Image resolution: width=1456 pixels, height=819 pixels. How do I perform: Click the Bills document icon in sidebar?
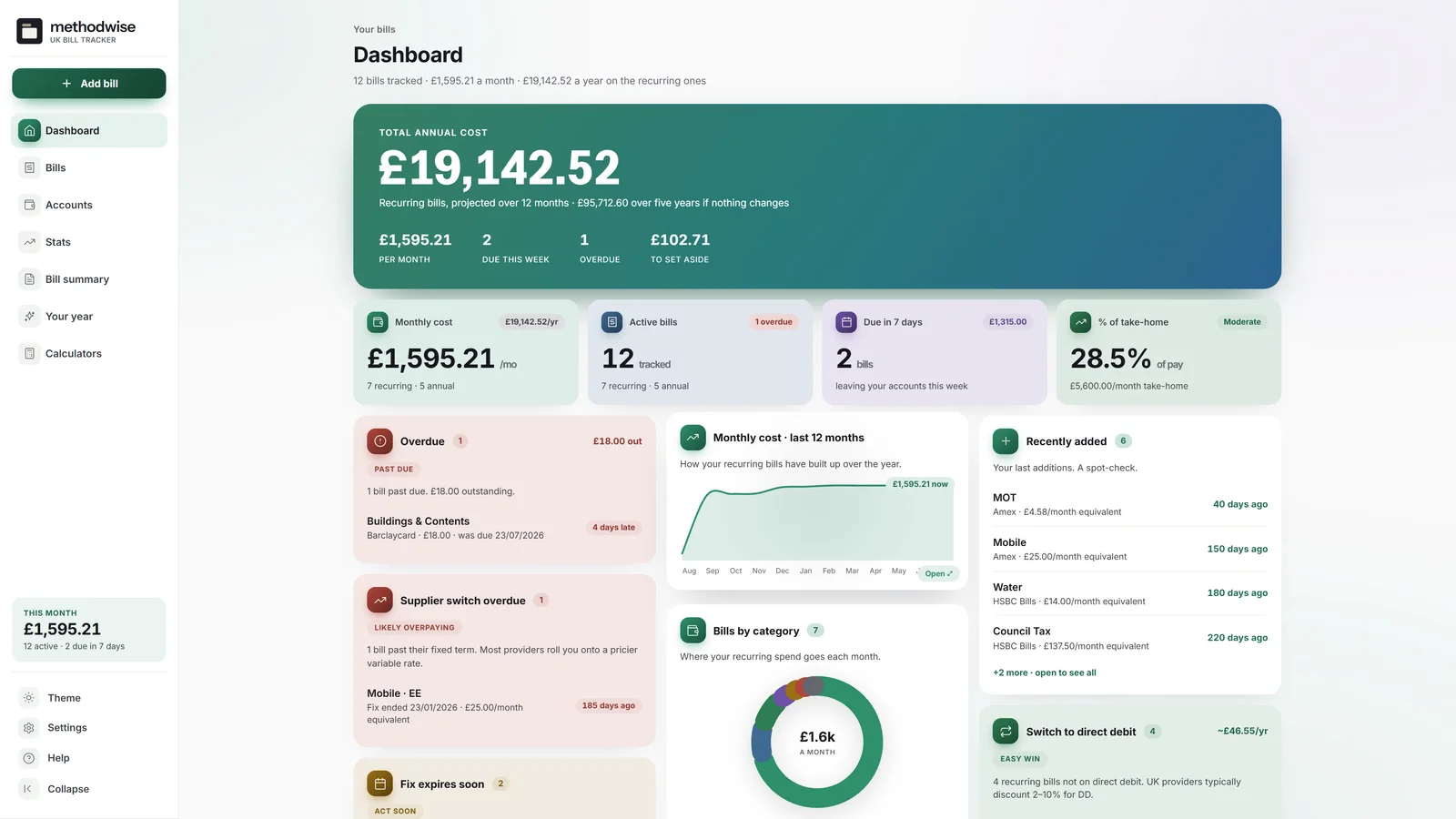coord(29,167)
